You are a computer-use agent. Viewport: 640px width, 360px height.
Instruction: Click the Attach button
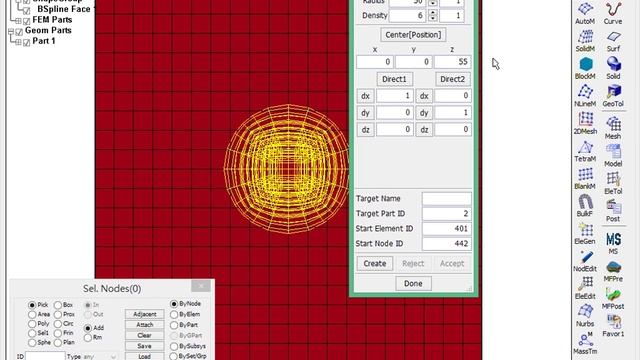144,324
